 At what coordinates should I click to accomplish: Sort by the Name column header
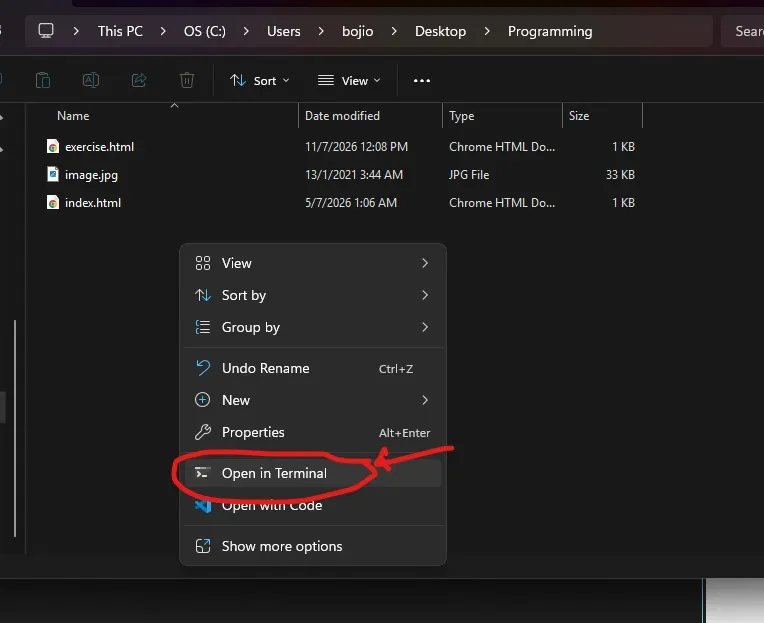coord(73,115)
